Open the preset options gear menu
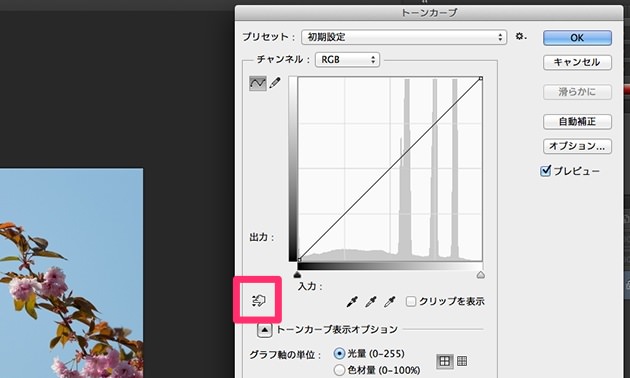This screenshot has width=630, height=378. point(521,37)
